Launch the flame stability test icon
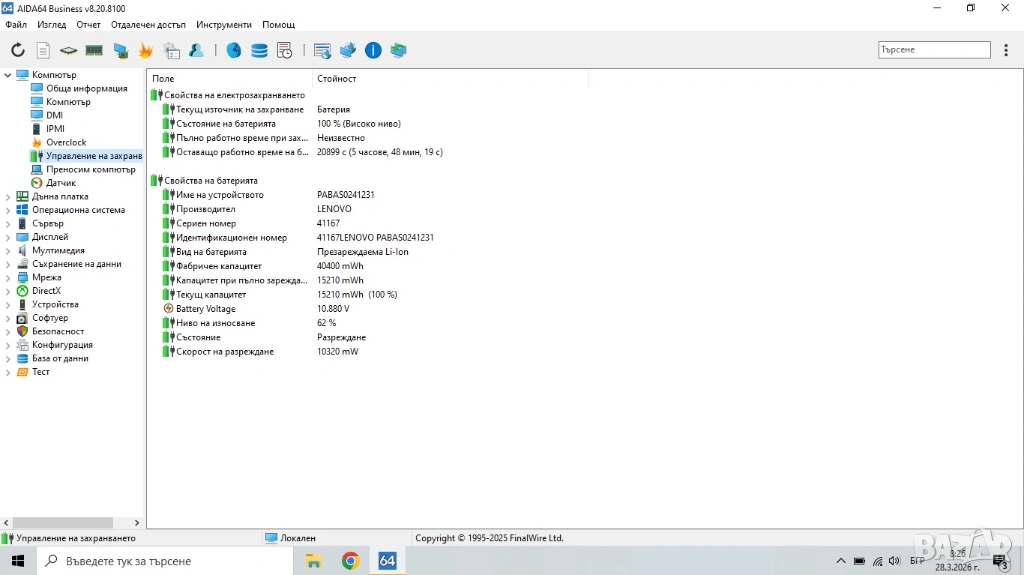The image size is (1024, 575). pos(146,50)
